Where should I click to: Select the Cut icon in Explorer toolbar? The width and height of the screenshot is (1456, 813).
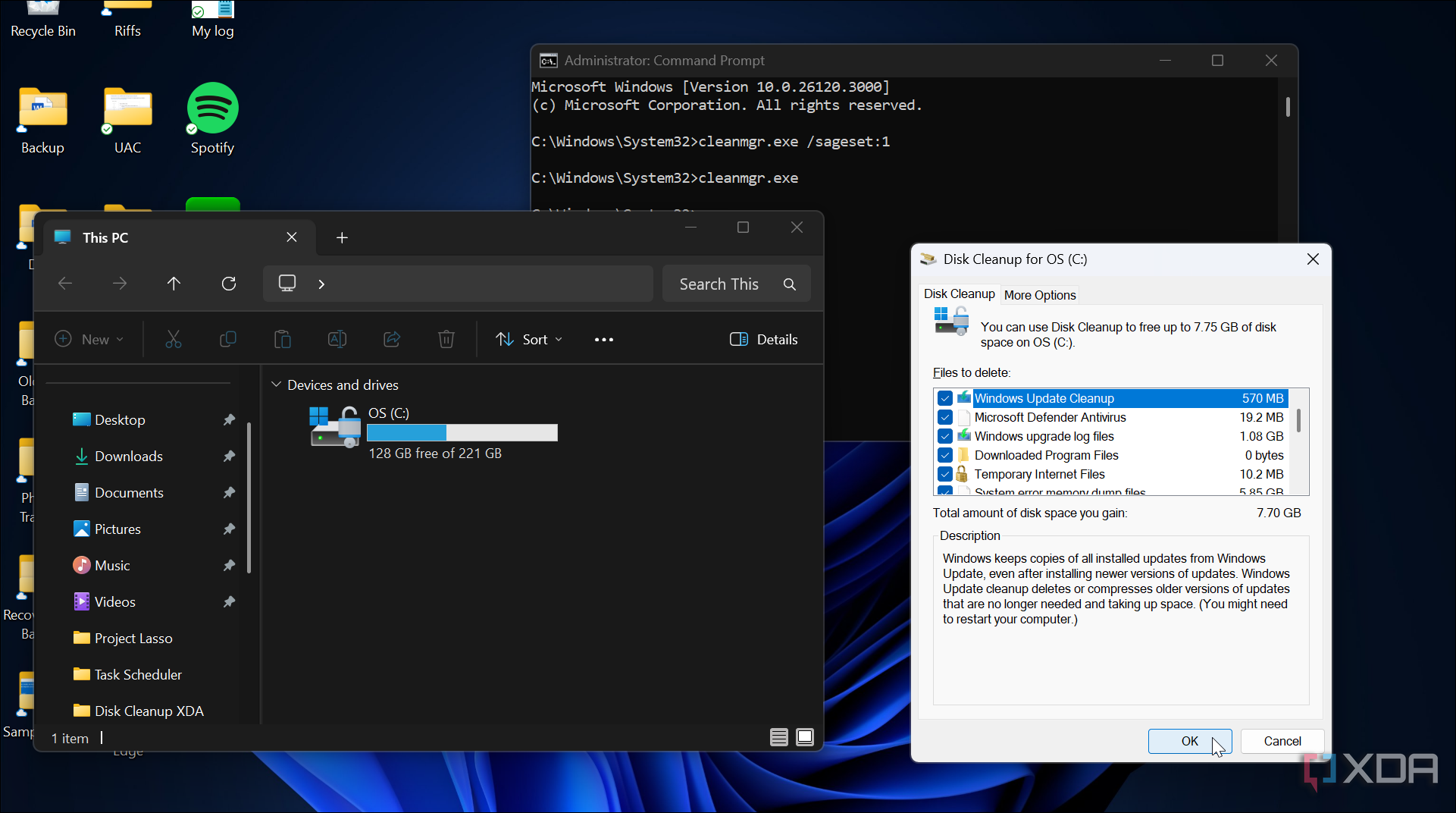coord(174,339)
